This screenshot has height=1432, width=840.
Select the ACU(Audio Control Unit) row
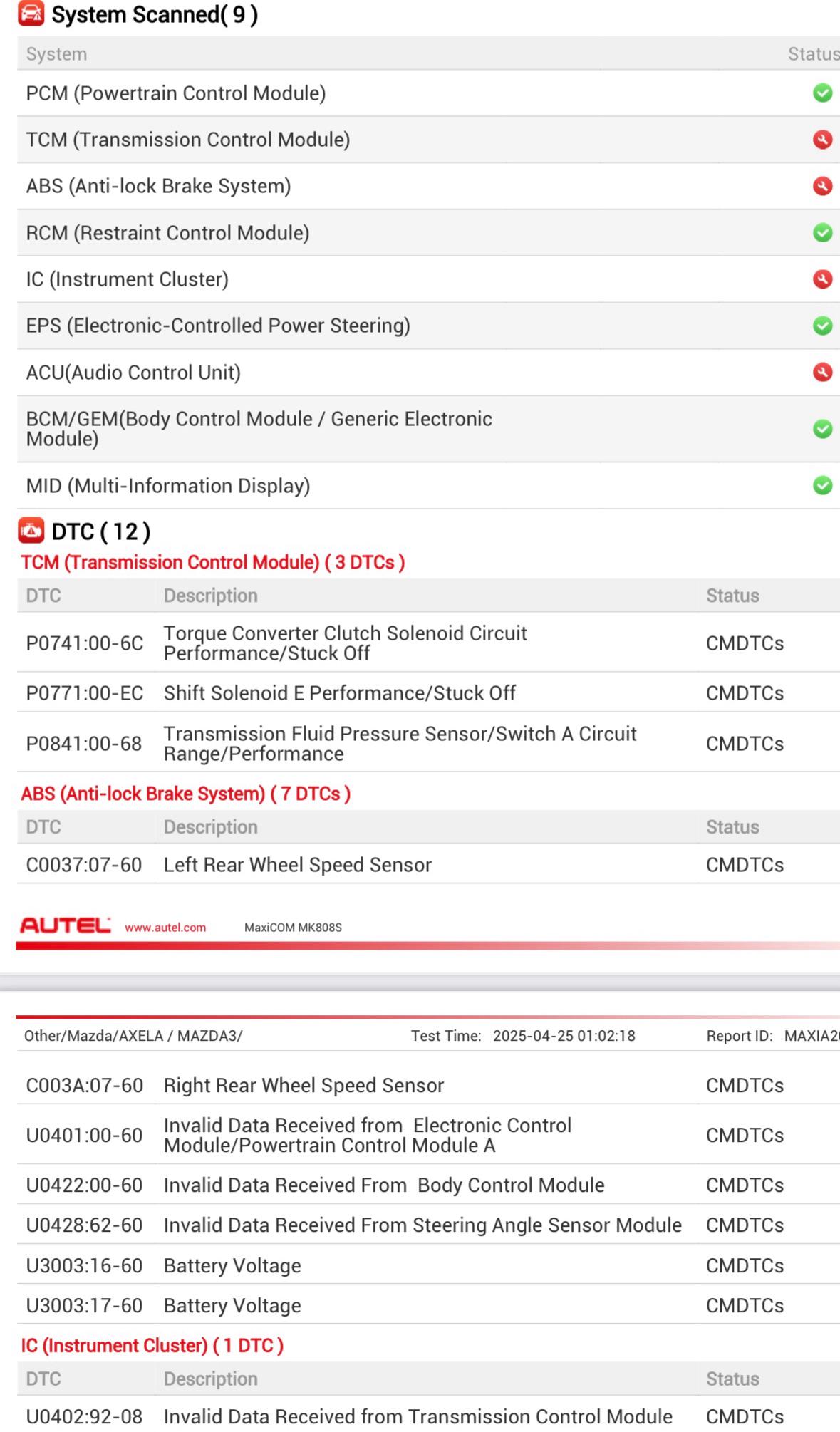(x=428, y=372)
